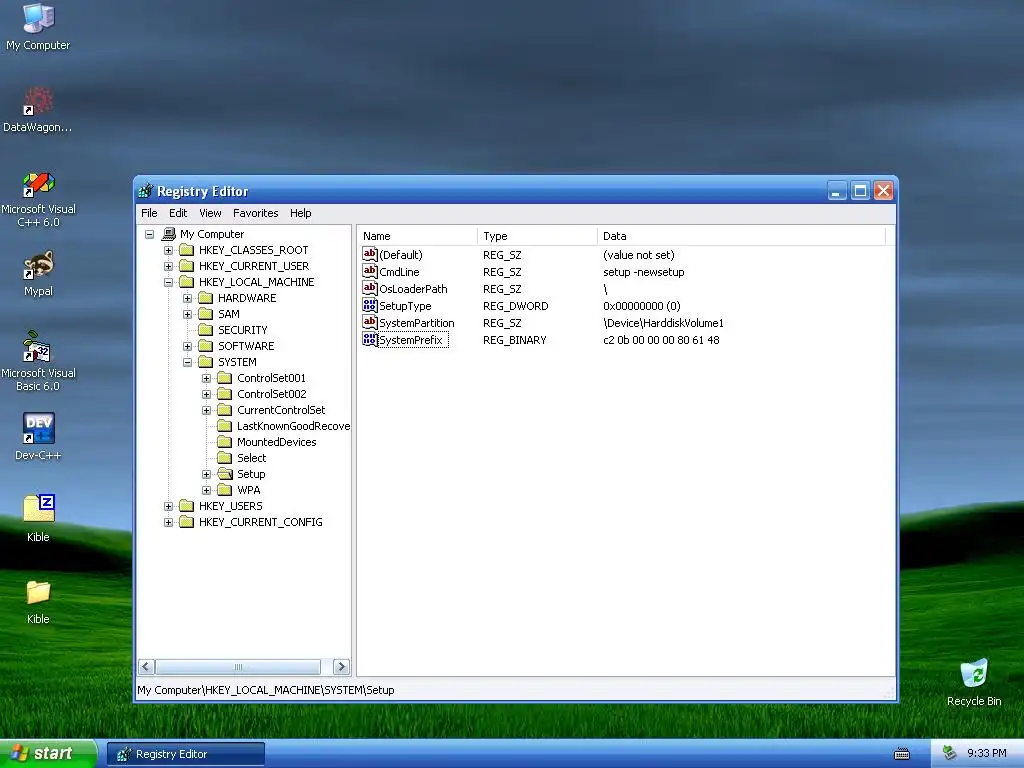Open the View menu
The height and width of the screenshot is (768, 1024).
(x=210, y=213)
